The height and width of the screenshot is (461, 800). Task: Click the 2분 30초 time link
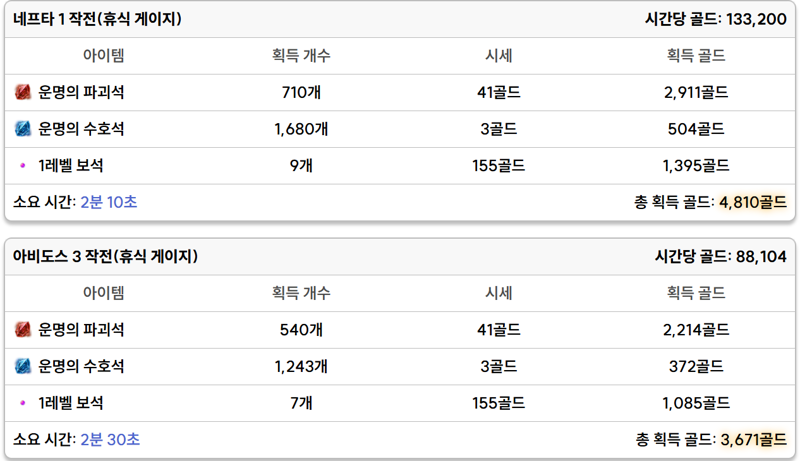[110, 439]
